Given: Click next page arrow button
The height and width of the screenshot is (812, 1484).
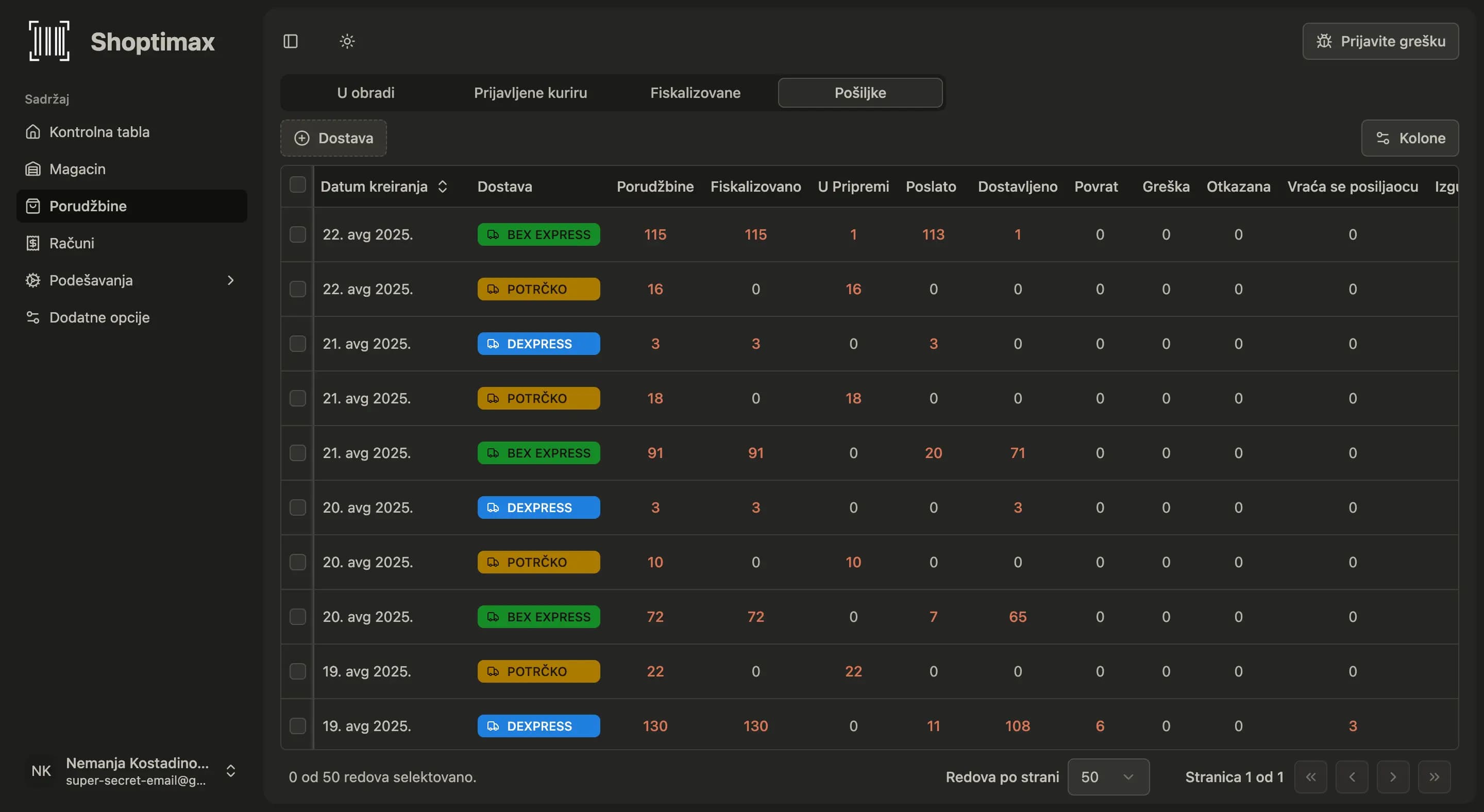Looking at the screenshot, I should (1392, 777).
